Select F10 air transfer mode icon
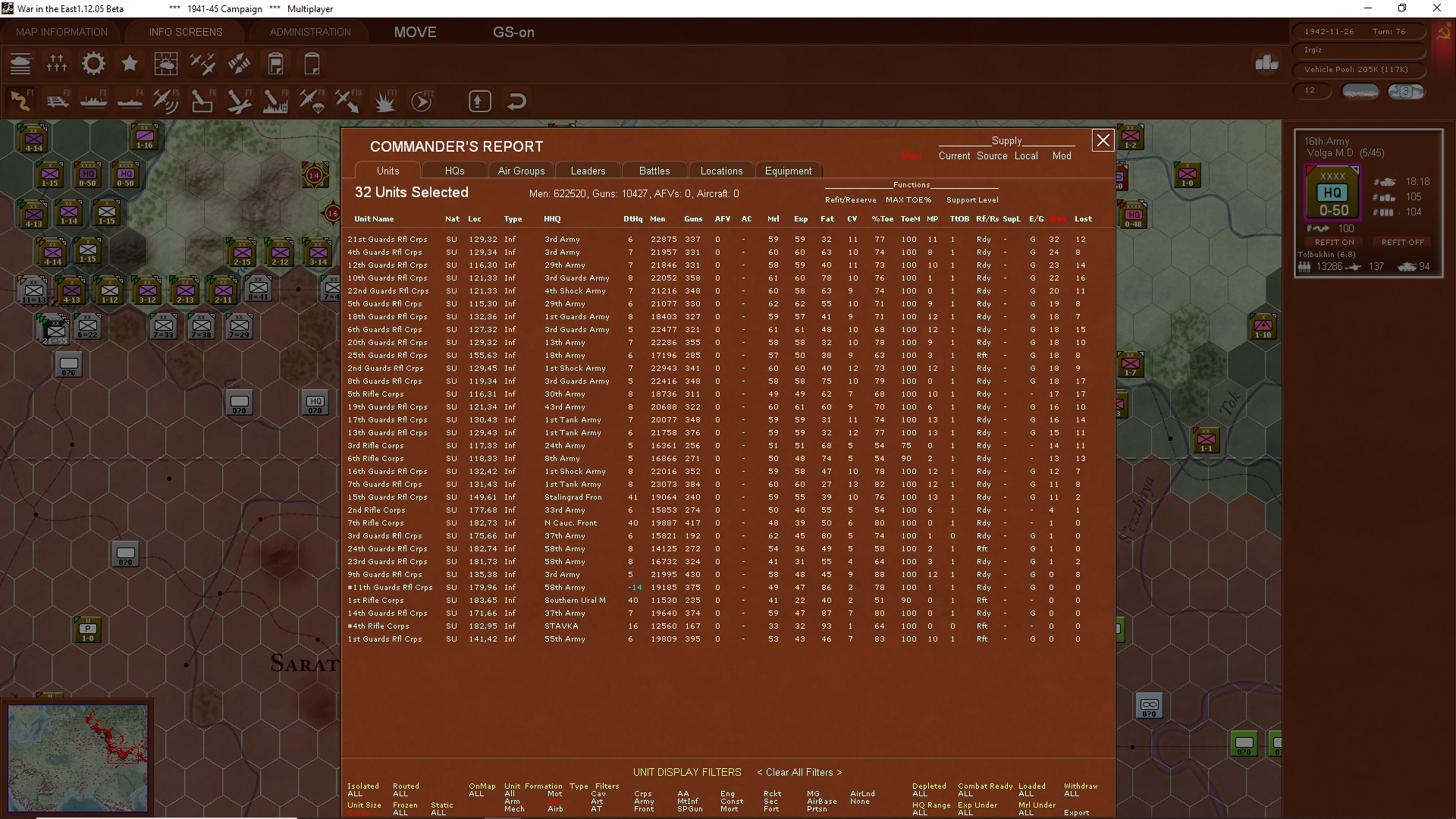This screenshot has width=1456, height=819. (348, 101)
